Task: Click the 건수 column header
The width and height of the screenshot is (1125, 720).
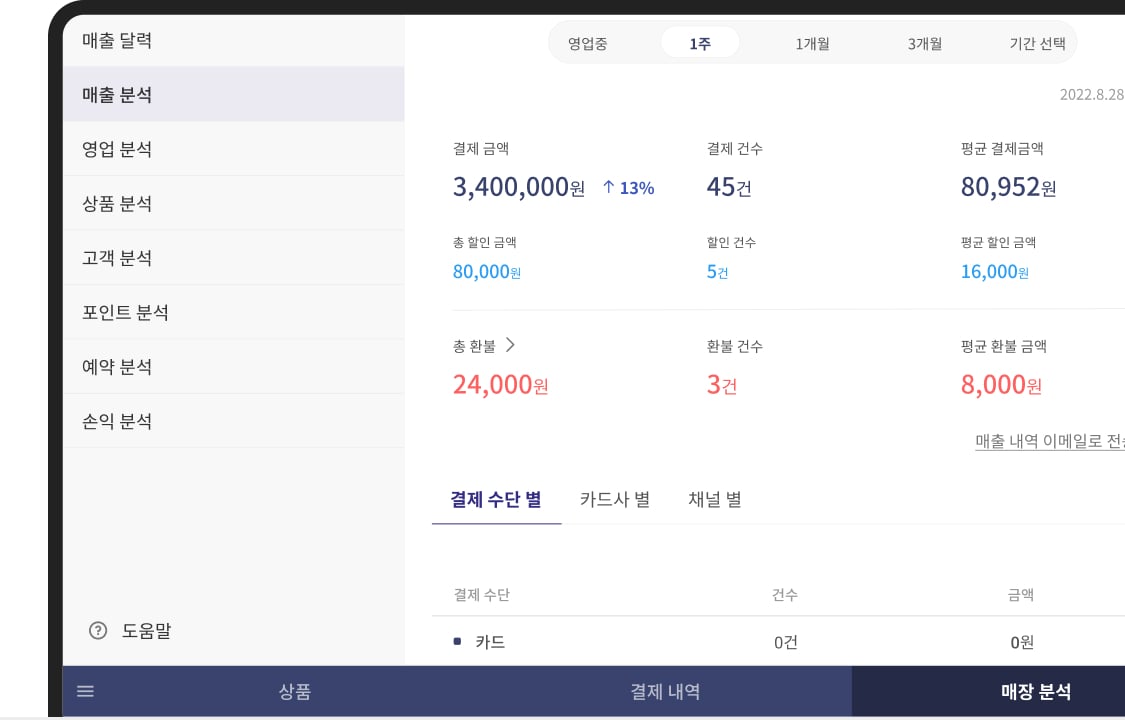Action: click(785, 595)
